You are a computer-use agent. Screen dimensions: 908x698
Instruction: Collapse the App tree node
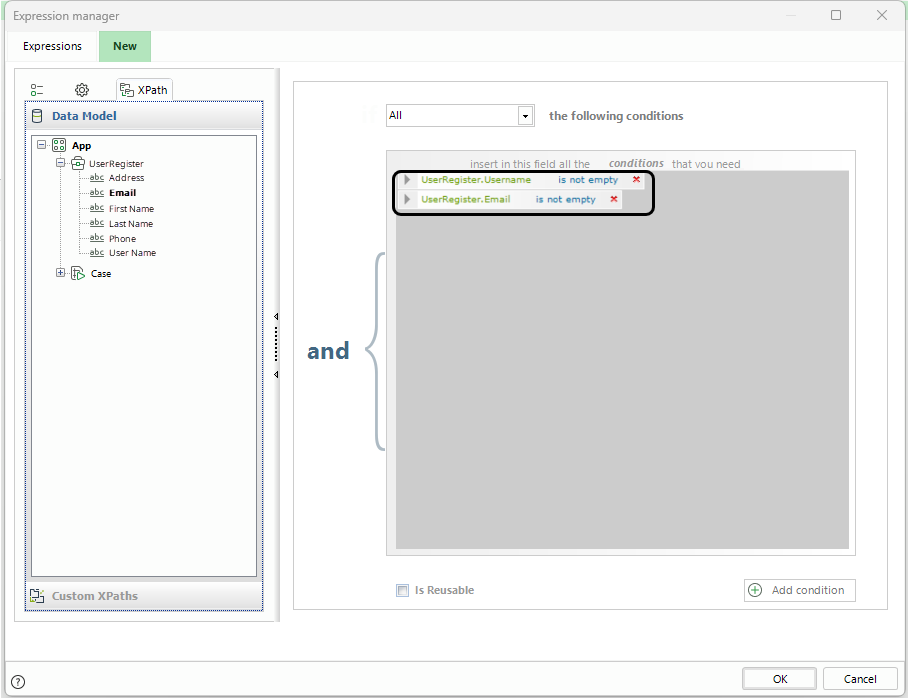[x=42, y=144]
